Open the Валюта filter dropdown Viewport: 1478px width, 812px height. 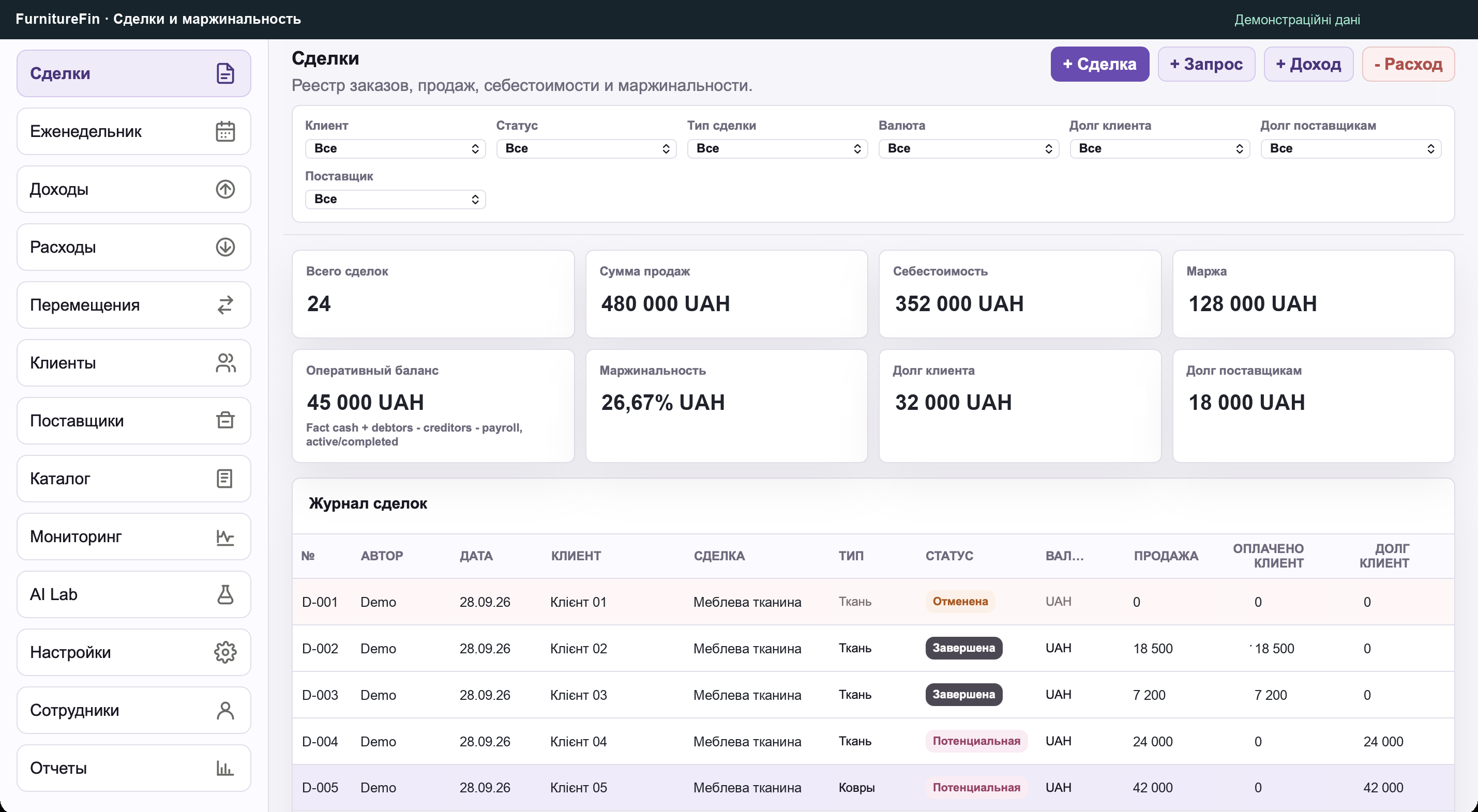(x=969, y=148)
